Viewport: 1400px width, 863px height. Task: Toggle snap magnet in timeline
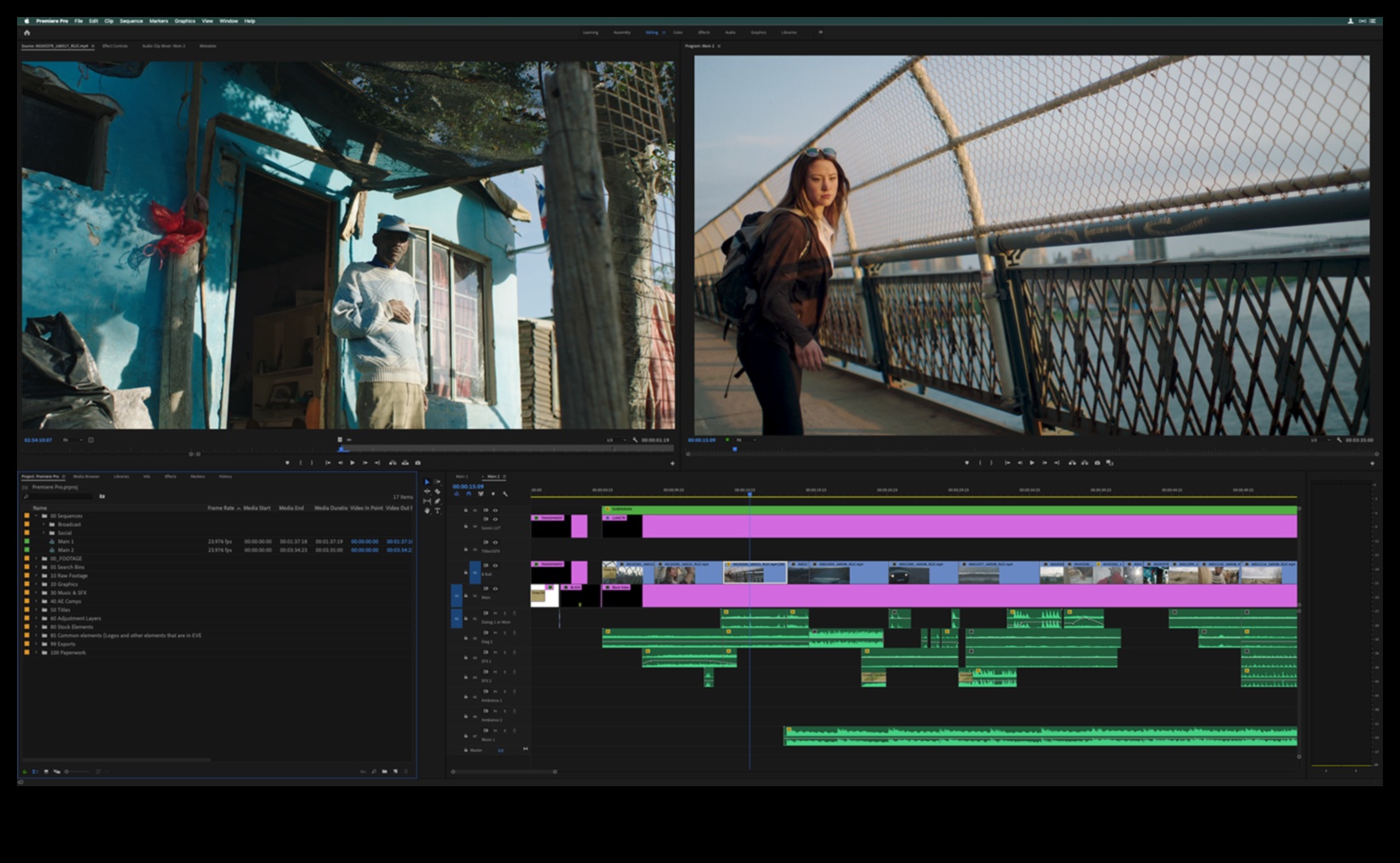(468, 494)
